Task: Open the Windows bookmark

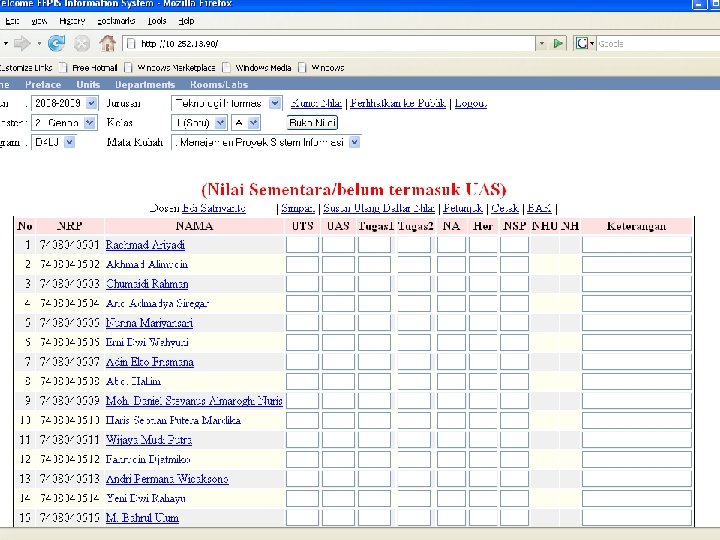Action: [x=322, y=68]
